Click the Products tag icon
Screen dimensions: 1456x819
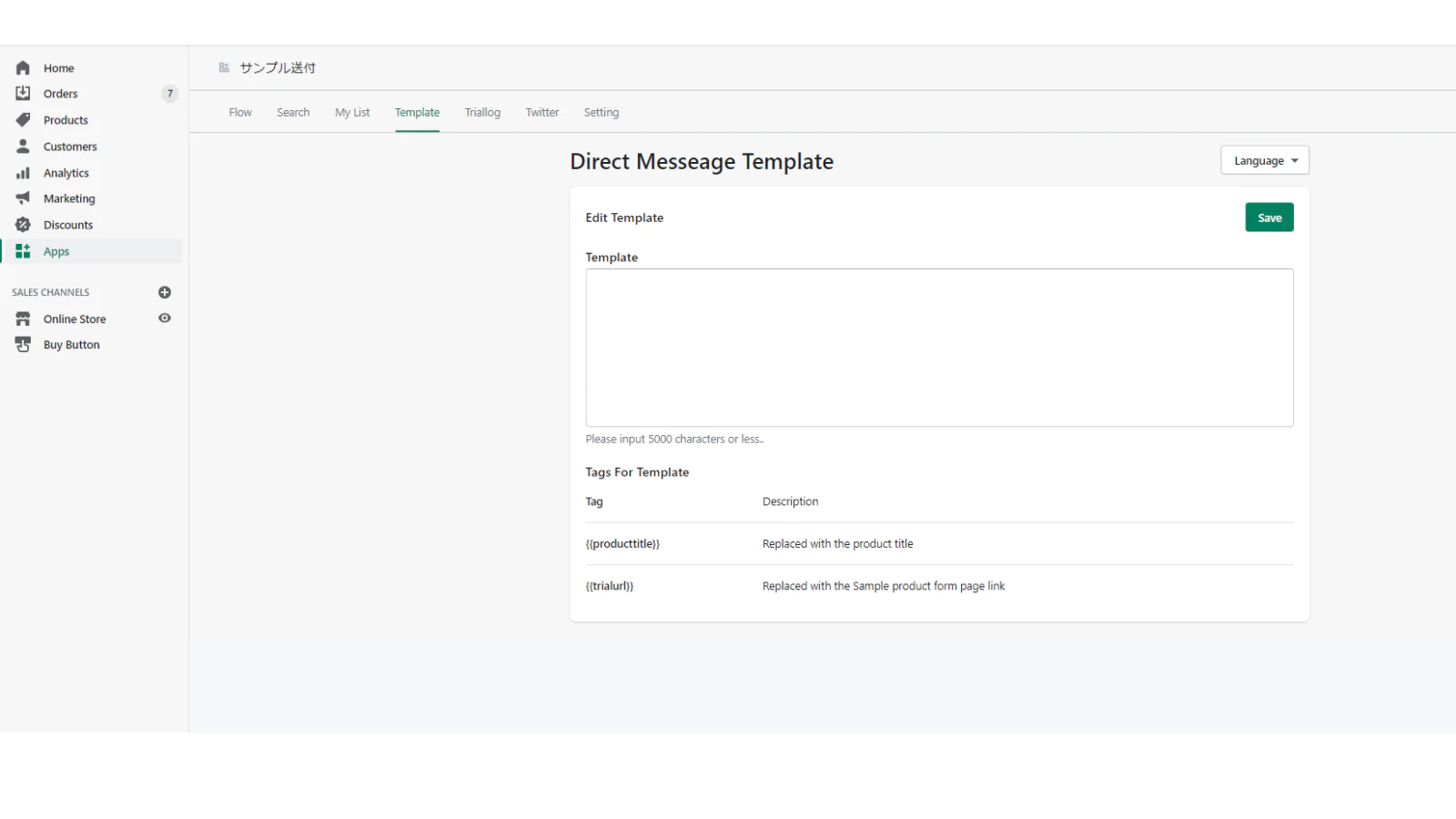click(23, 120)
